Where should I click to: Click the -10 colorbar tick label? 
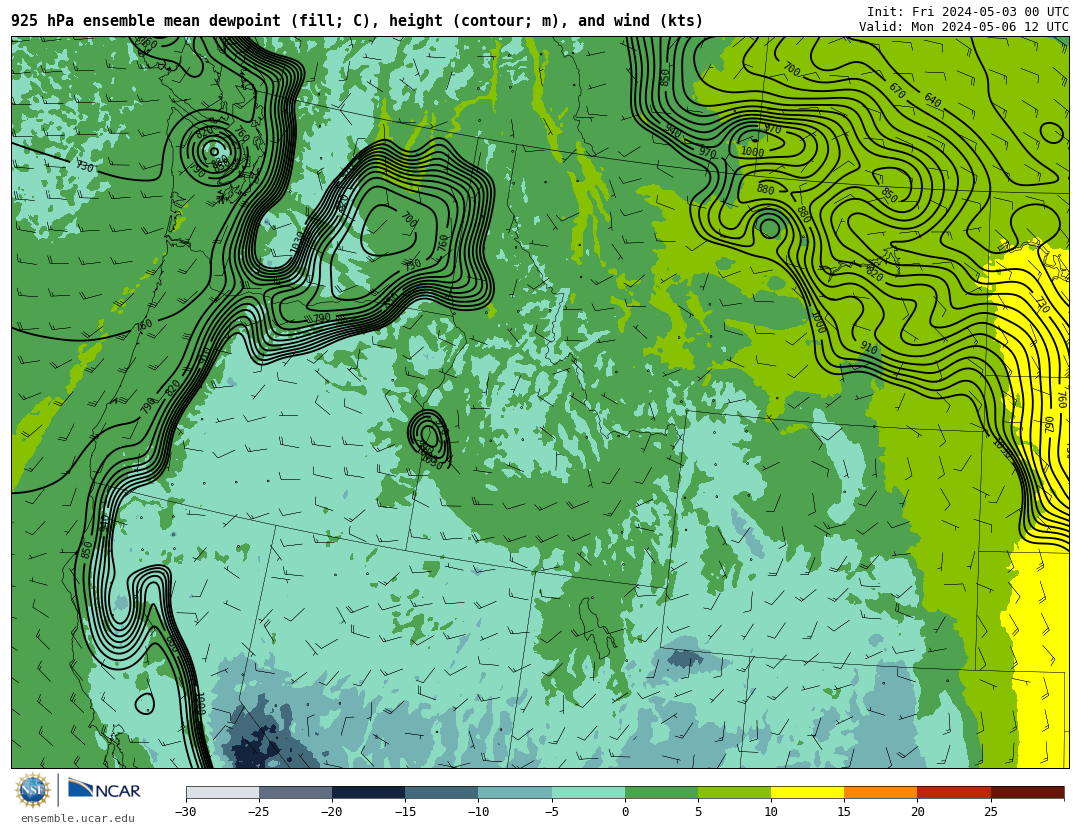coord(478,812)
